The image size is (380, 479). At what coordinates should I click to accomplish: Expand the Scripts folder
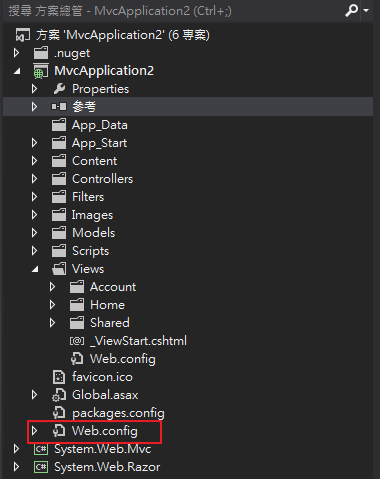[34, 251]
